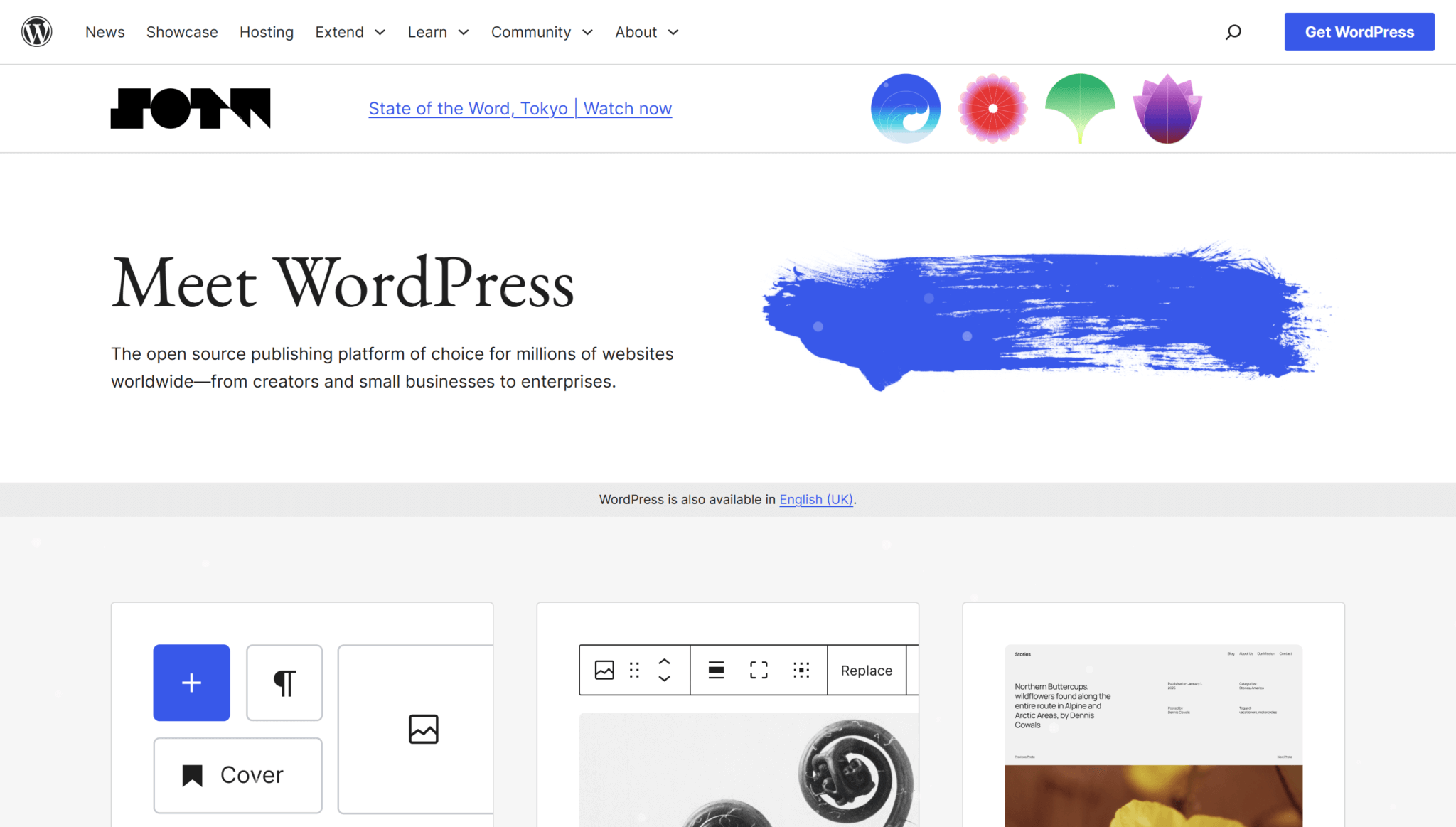Expand the Community dropdown
The height and width of the screenshot is (827, 1456).
click(542, 32)
